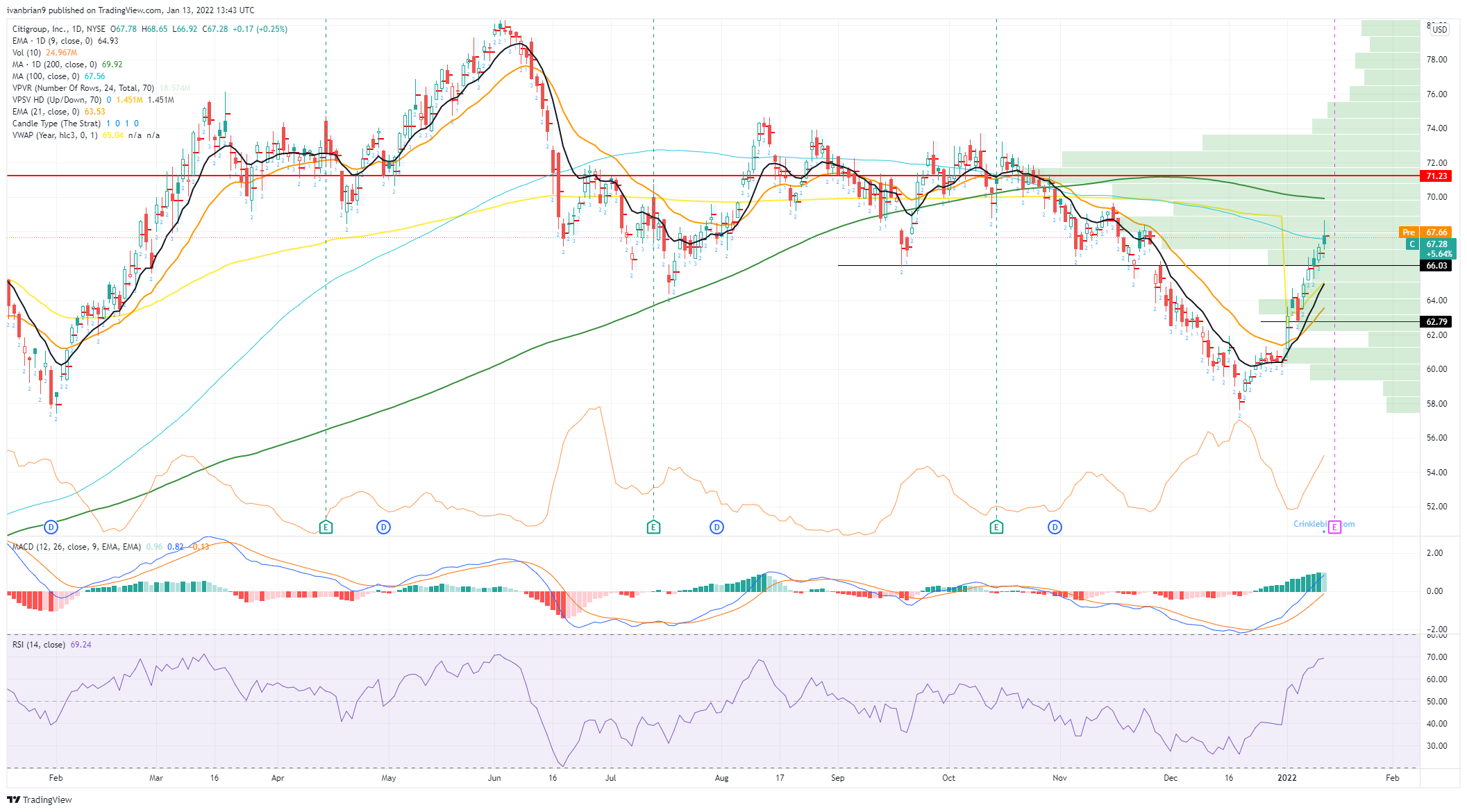
Task: Open the earnings E marker in July
Action: 653,527
